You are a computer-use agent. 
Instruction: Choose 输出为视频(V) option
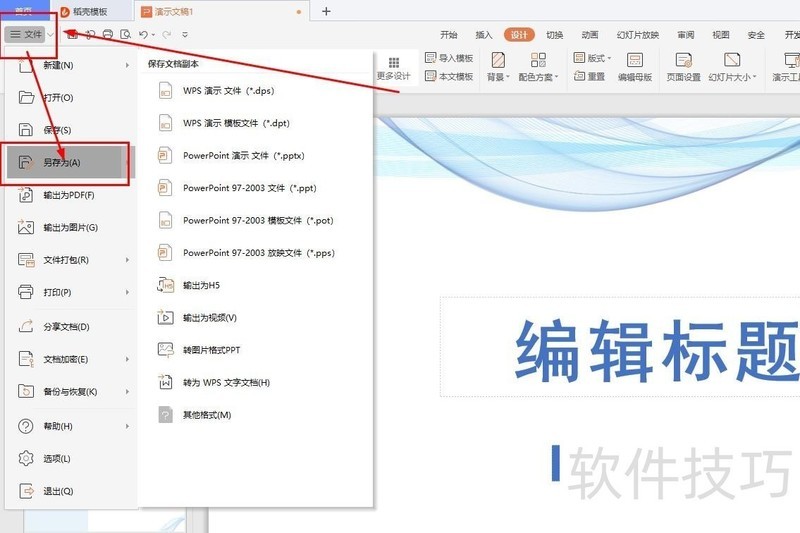click(257, 318)
